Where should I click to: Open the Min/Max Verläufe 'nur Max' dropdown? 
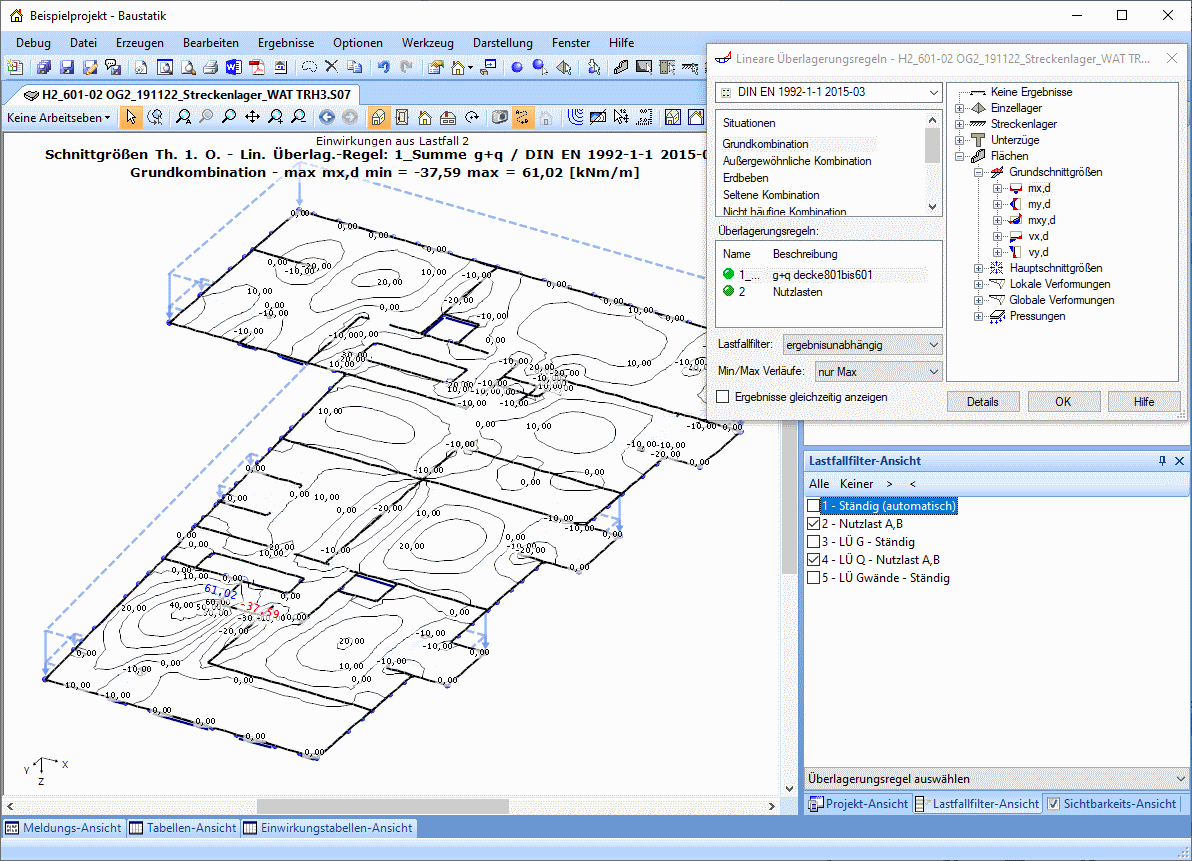tap(879, 372)
